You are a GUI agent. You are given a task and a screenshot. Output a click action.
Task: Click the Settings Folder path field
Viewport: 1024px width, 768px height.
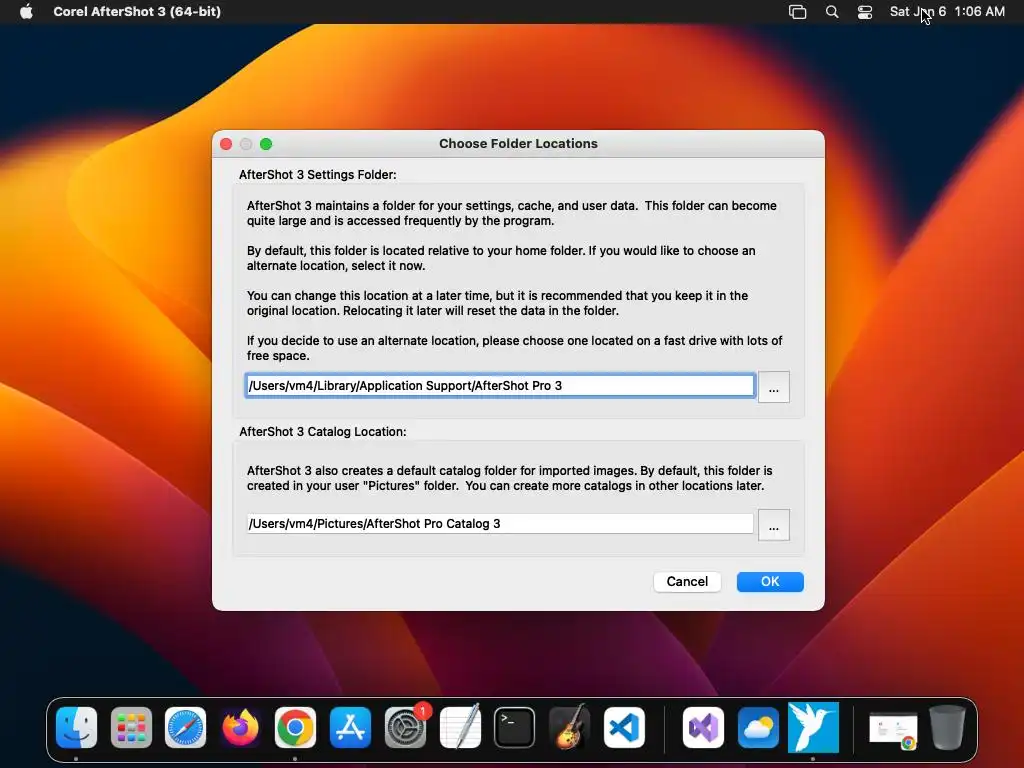coord(500,385)
